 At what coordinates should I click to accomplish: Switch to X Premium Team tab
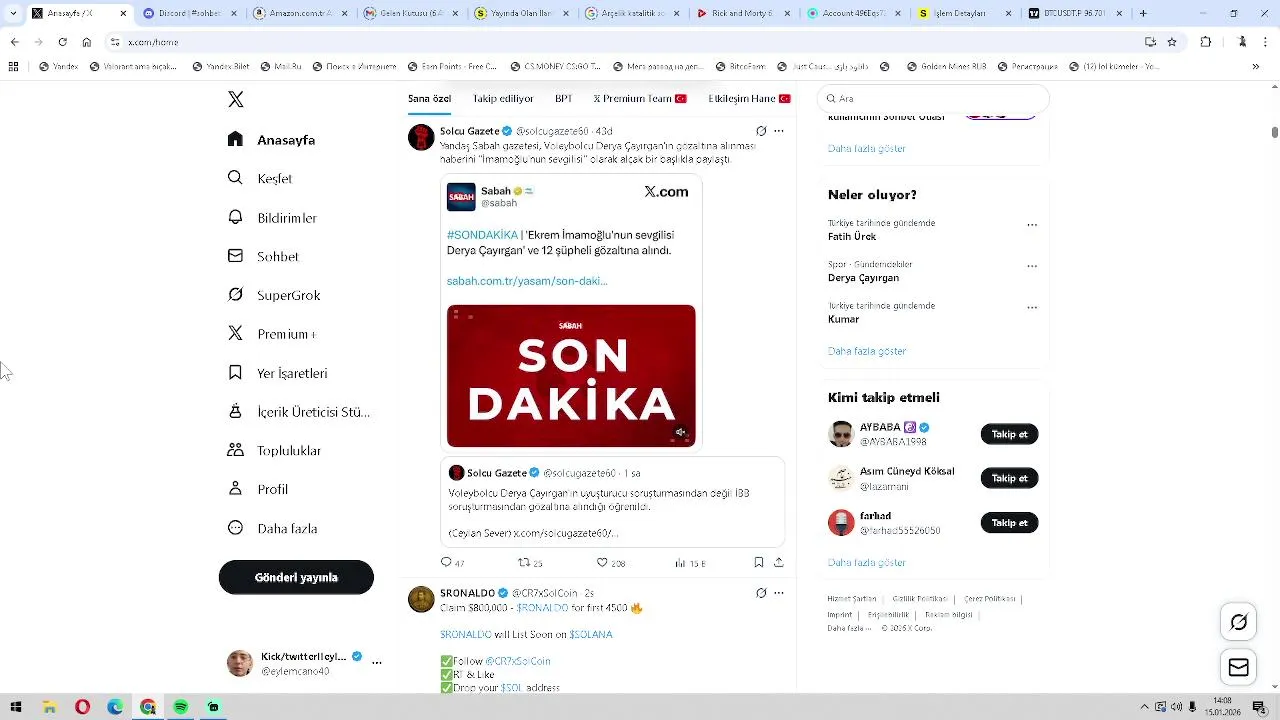click(640, 99)
